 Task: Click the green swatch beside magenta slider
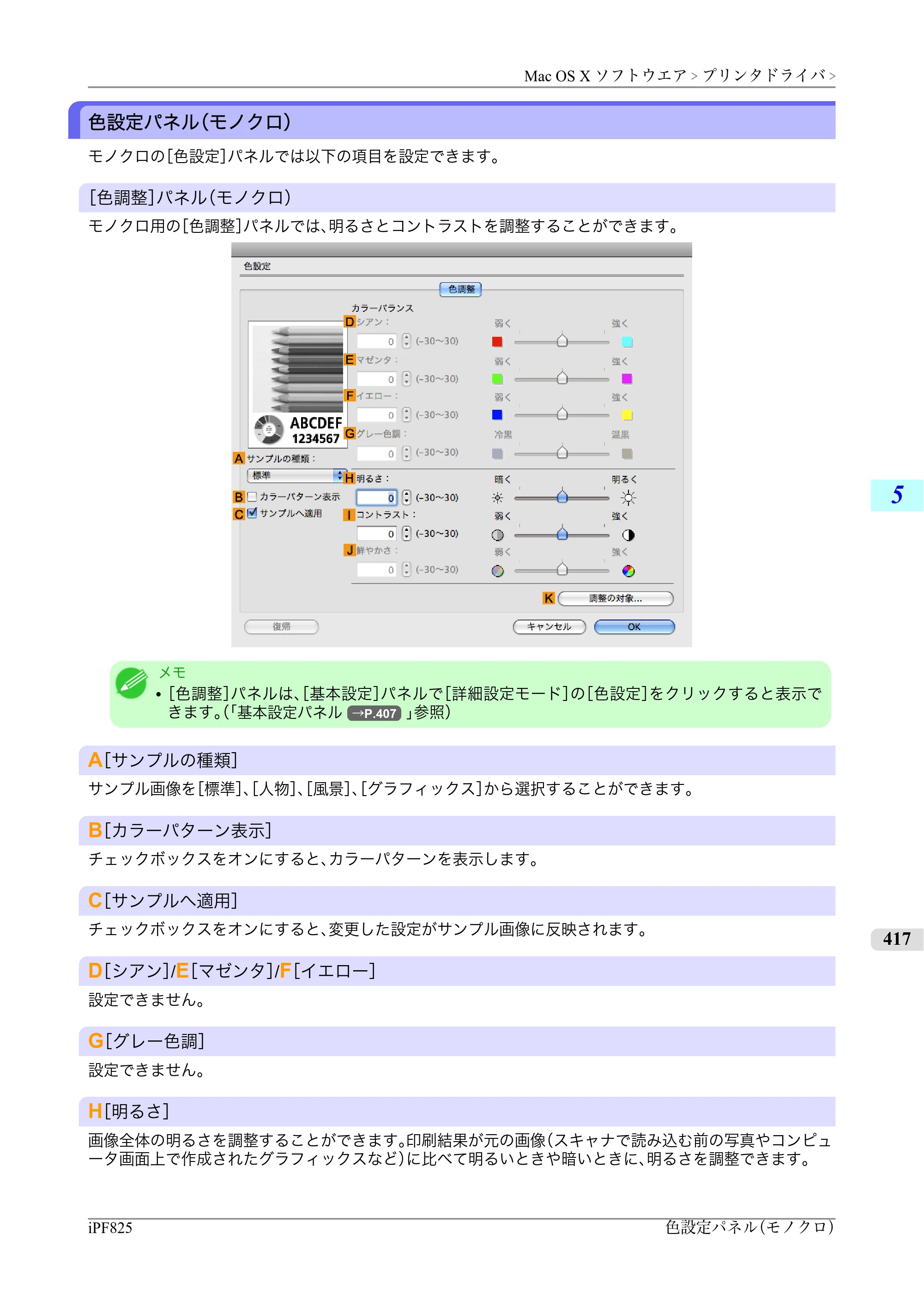pos(497,379)
